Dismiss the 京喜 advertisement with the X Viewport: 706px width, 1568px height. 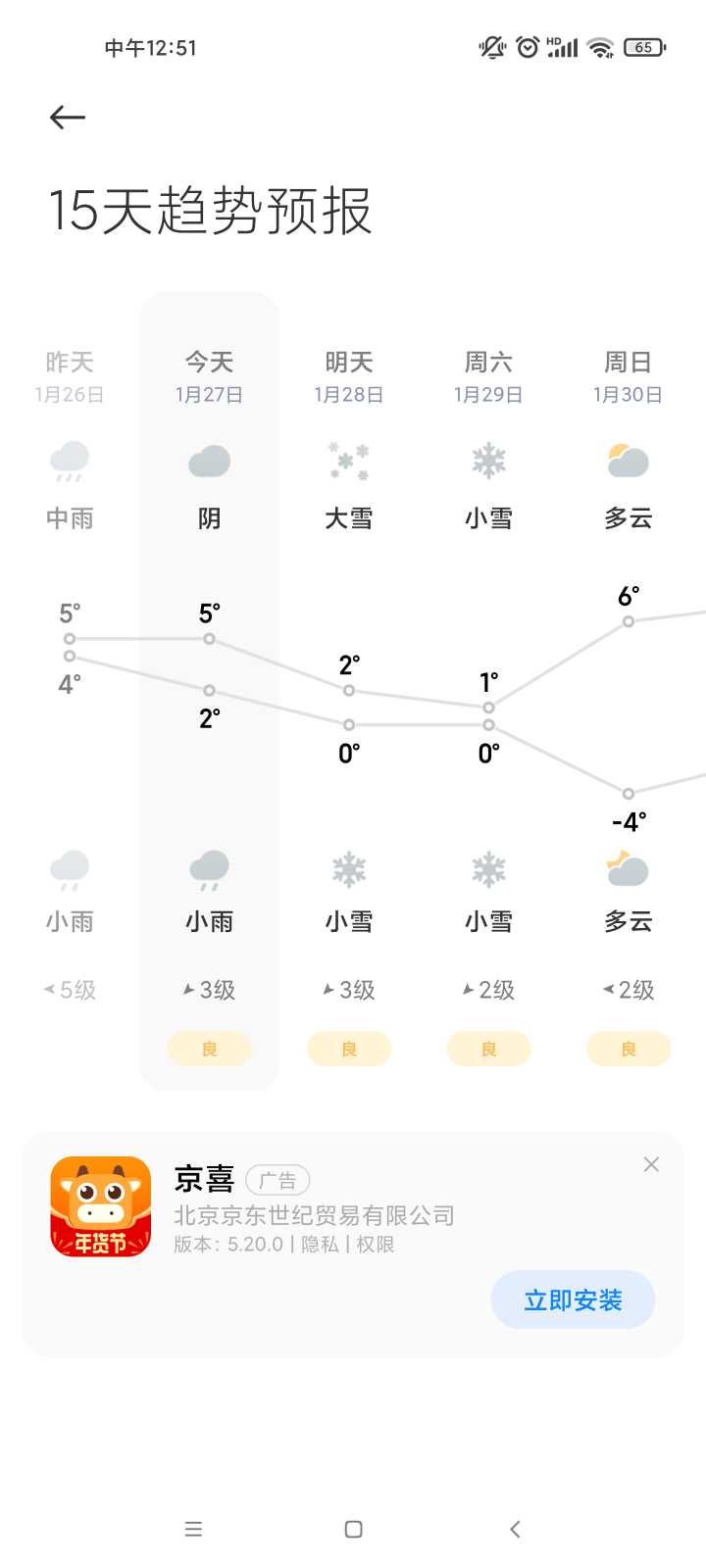click(x=651, y=1164)
